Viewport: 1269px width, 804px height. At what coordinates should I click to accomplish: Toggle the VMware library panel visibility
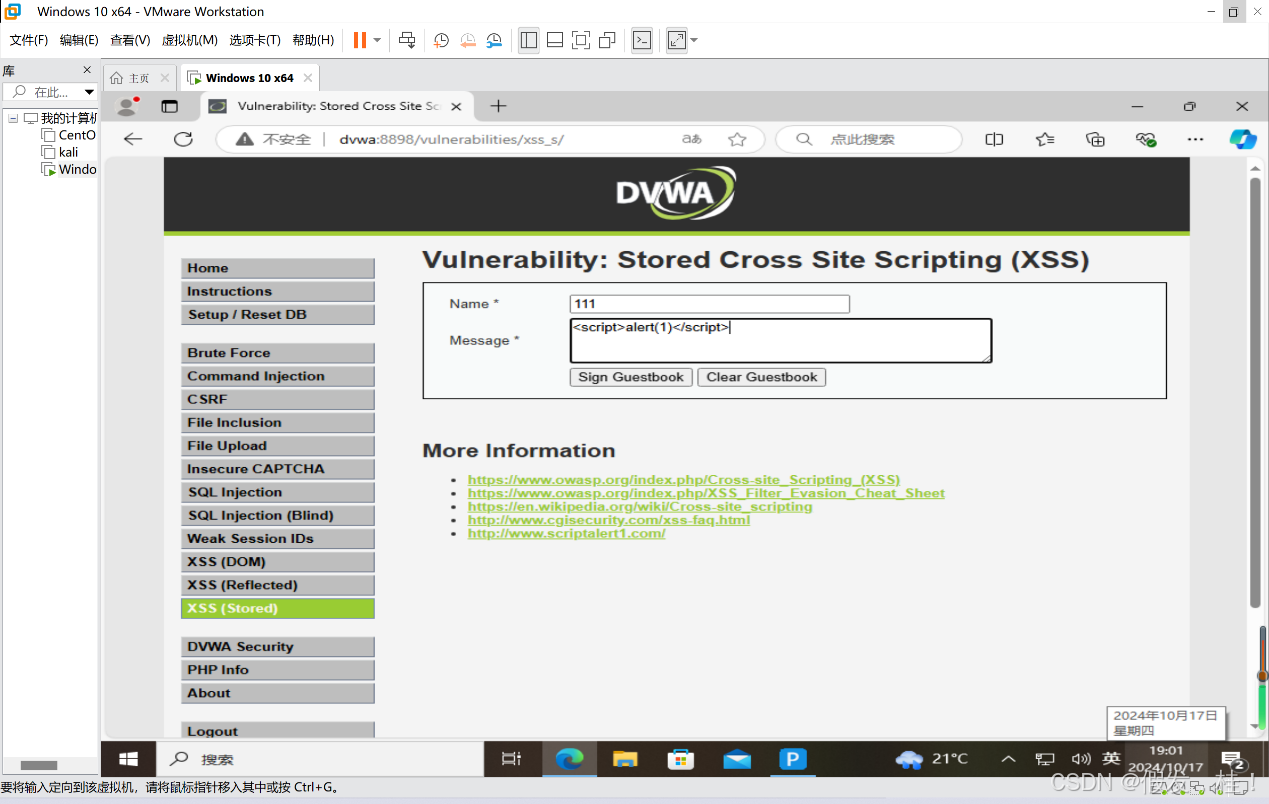point(528,40)
